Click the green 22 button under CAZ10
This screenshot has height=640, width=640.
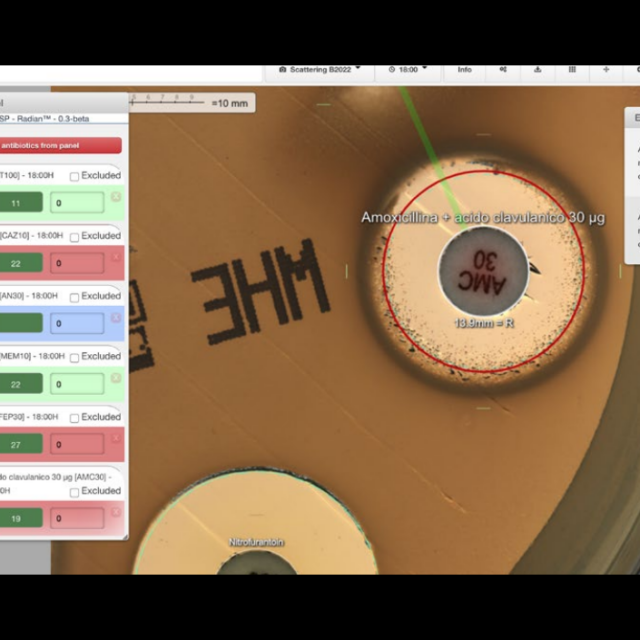coord(20,263)
